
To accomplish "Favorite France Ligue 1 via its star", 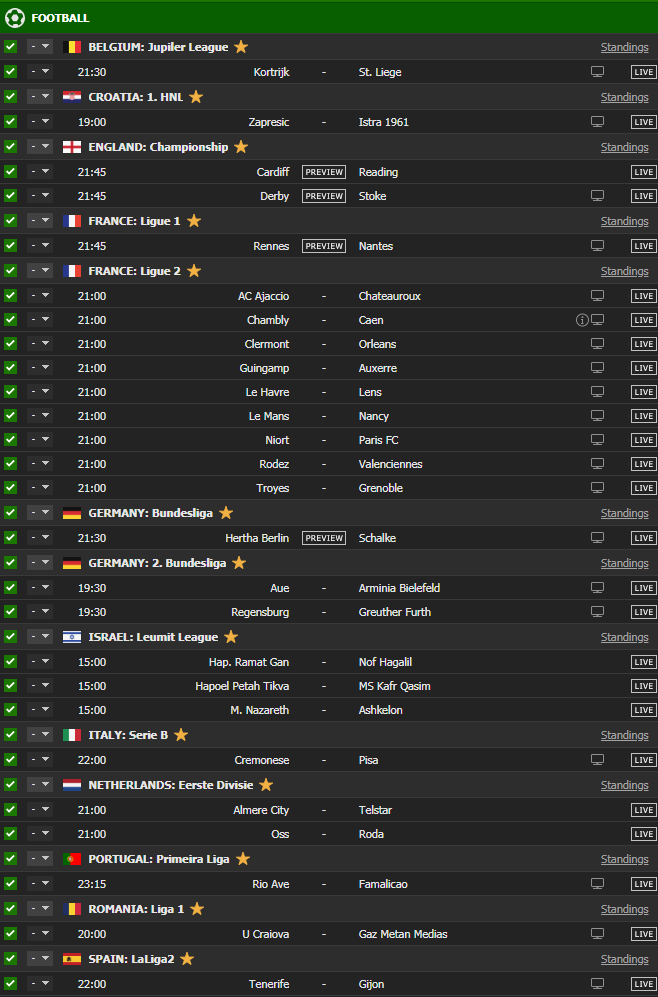I will pos(194,221).
